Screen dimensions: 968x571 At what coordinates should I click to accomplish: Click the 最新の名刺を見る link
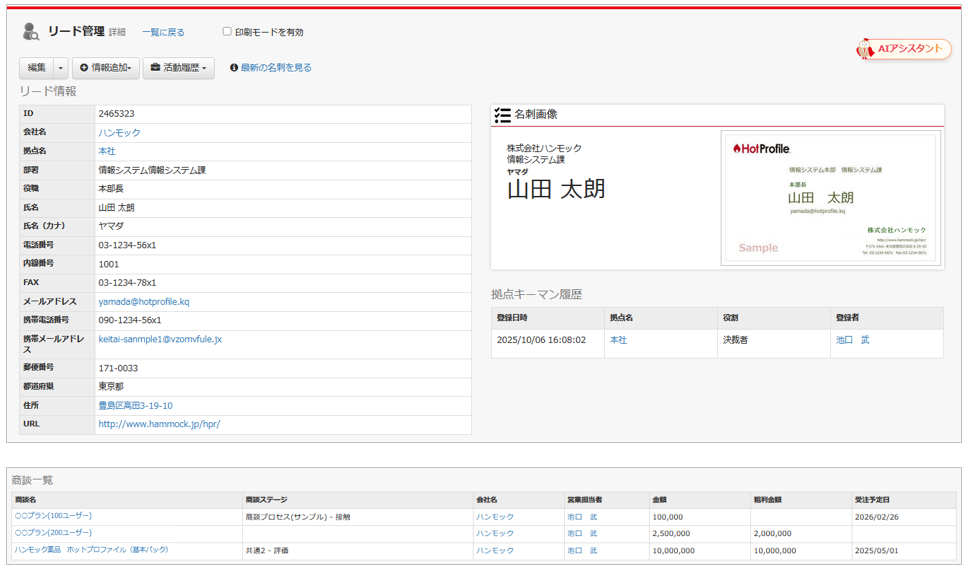pos(276,68)
